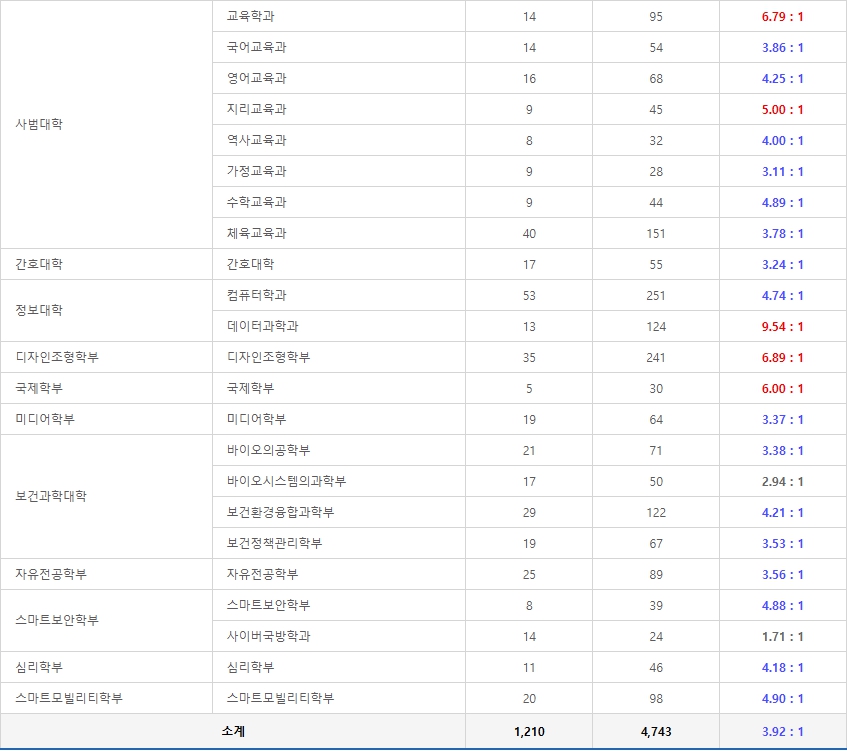Select 미디어학부 in the department column
847x751 pixels.
point(257,419)
